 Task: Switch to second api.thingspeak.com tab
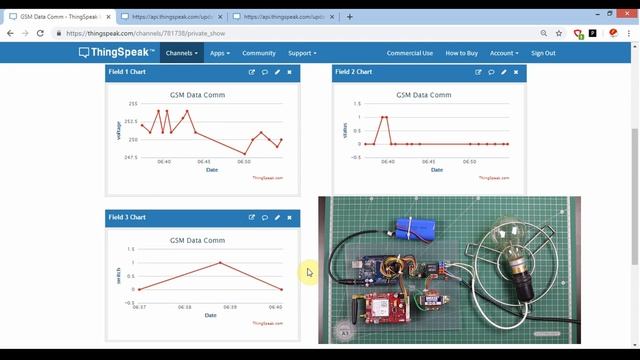click(x=171, y=17)
